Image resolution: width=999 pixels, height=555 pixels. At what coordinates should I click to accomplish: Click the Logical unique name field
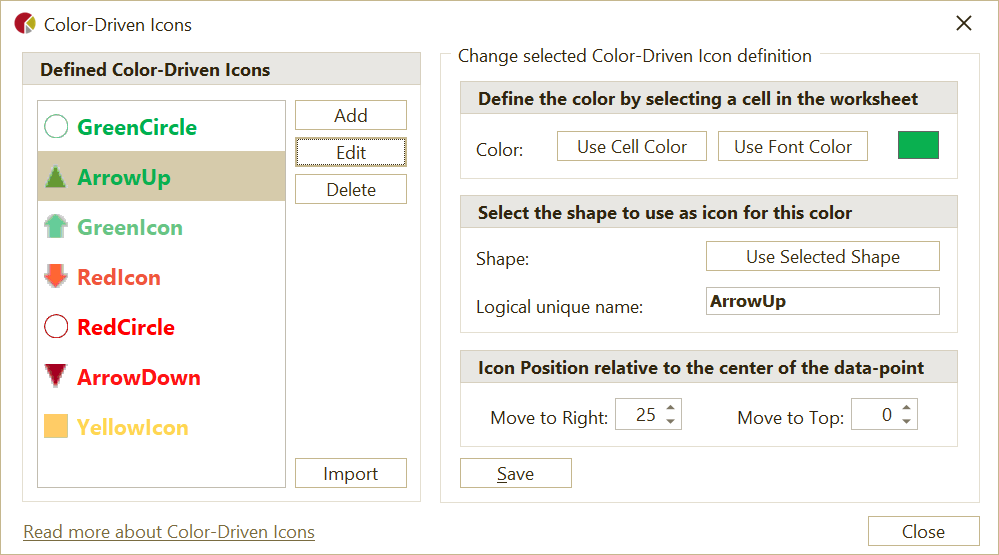(x=822, y=301)
